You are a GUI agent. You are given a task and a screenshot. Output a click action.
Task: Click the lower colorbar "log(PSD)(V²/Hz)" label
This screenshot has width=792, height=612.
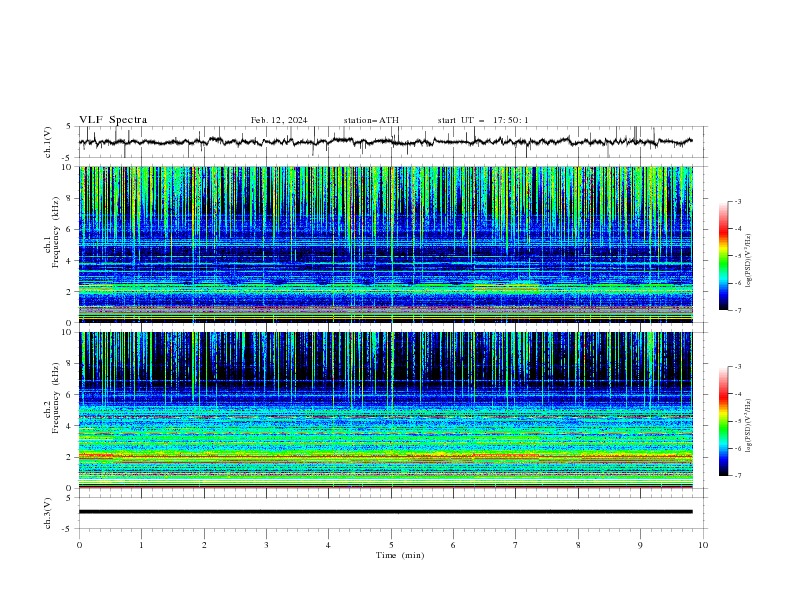pyautogui.click(x=748, y=426)
